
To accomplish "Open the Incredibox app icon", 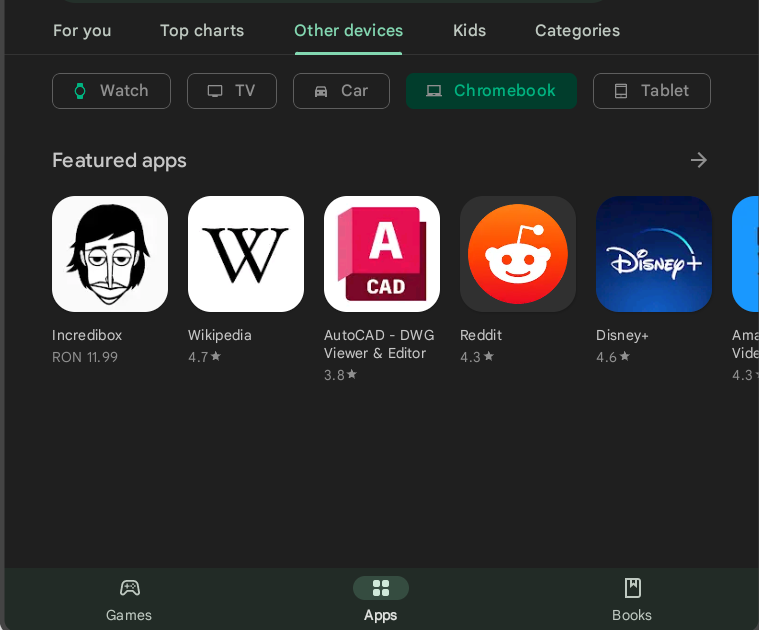I will [x=110, y=254].
